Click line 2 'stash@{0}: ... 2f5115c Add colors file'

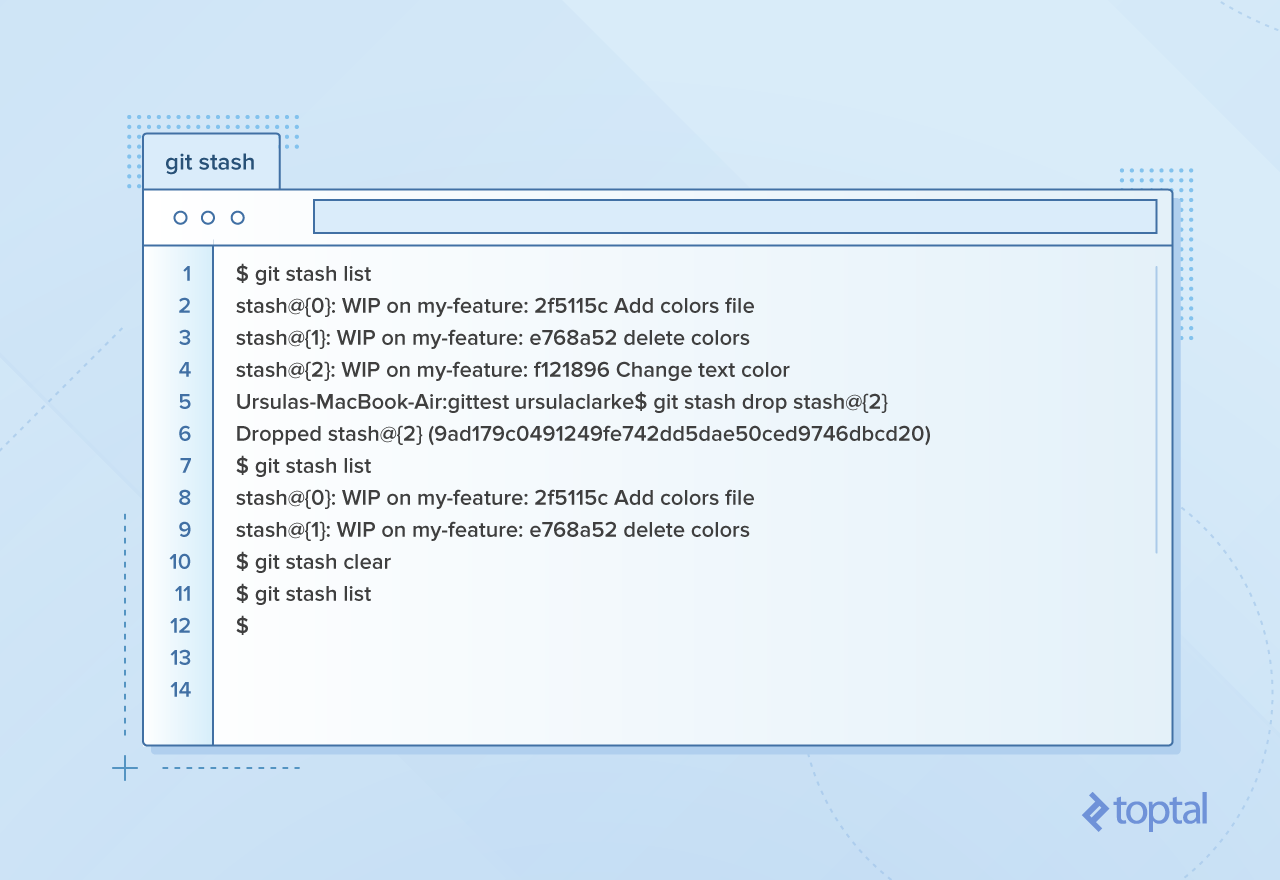coord(495,306)
